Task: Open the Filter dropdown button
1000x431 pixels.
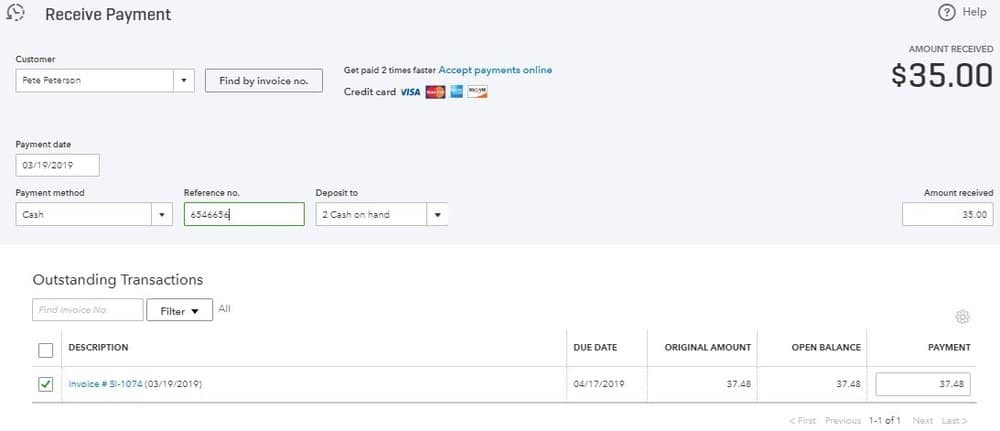Action: pos(180,311)
